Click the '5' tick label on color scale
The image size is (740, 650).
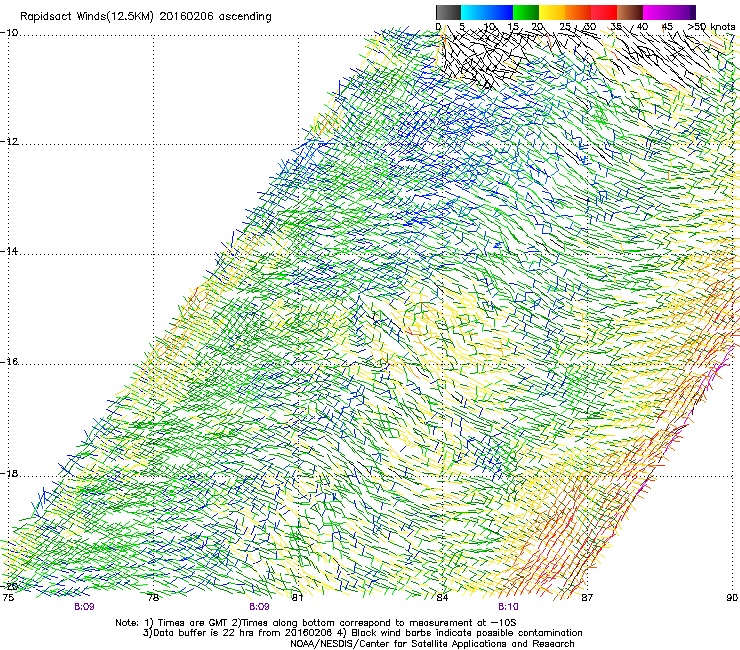(462, 27)
